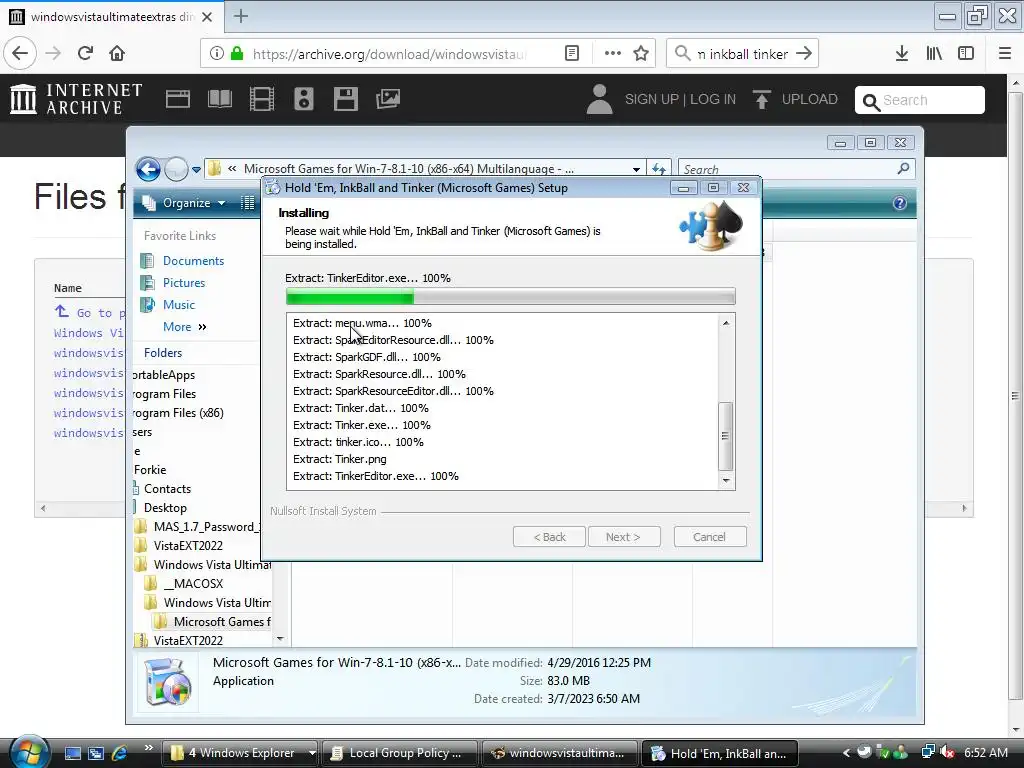Image resolution: width=1024 pixels, height=768 pixels.
Task: Open Explorer Organize menu
Action: click(184, 203)
